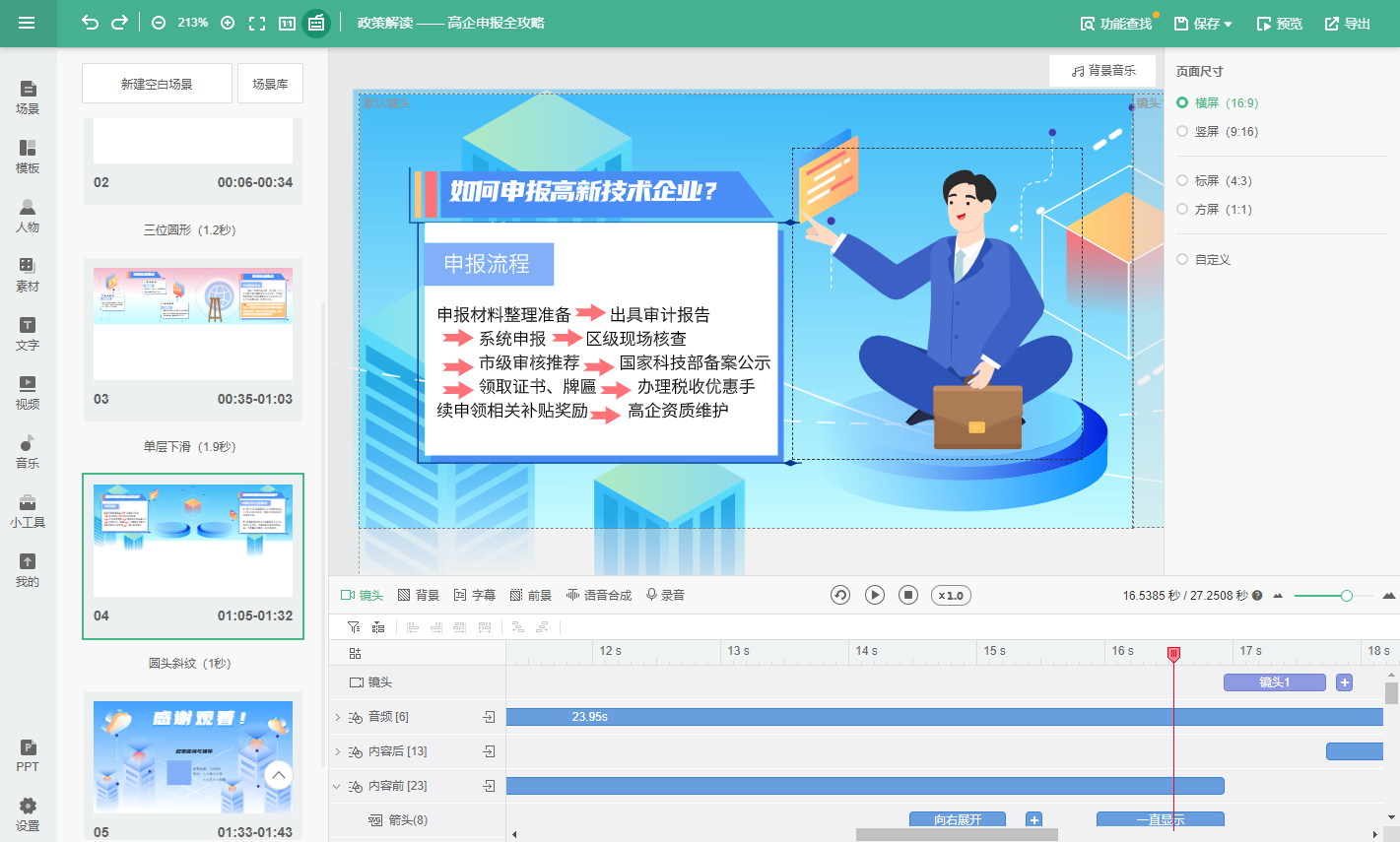
Task: Click the enter icon on 内容前 track
Action: [x=489, y=786]
